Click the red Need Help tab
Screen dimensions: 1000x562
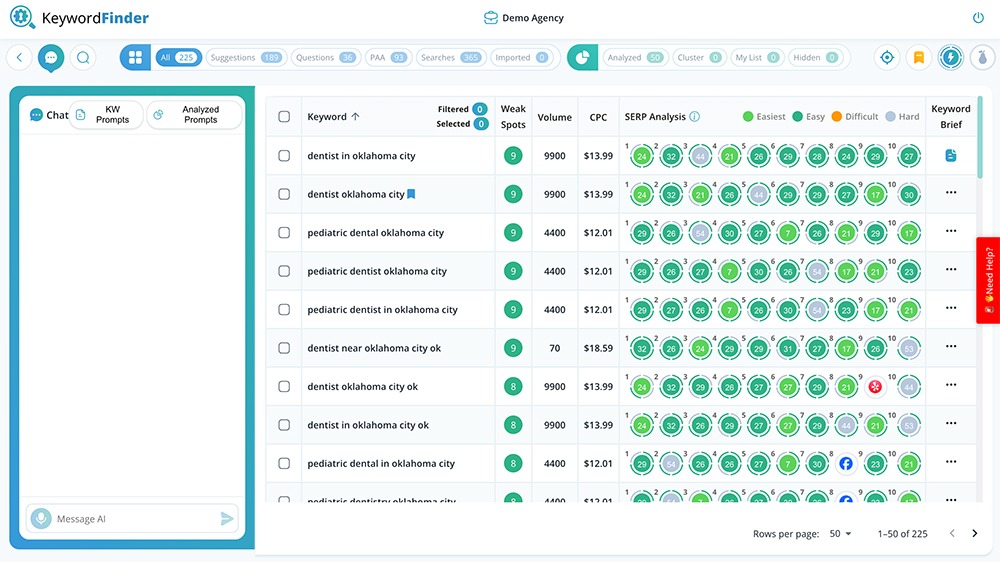pos(988,280)
